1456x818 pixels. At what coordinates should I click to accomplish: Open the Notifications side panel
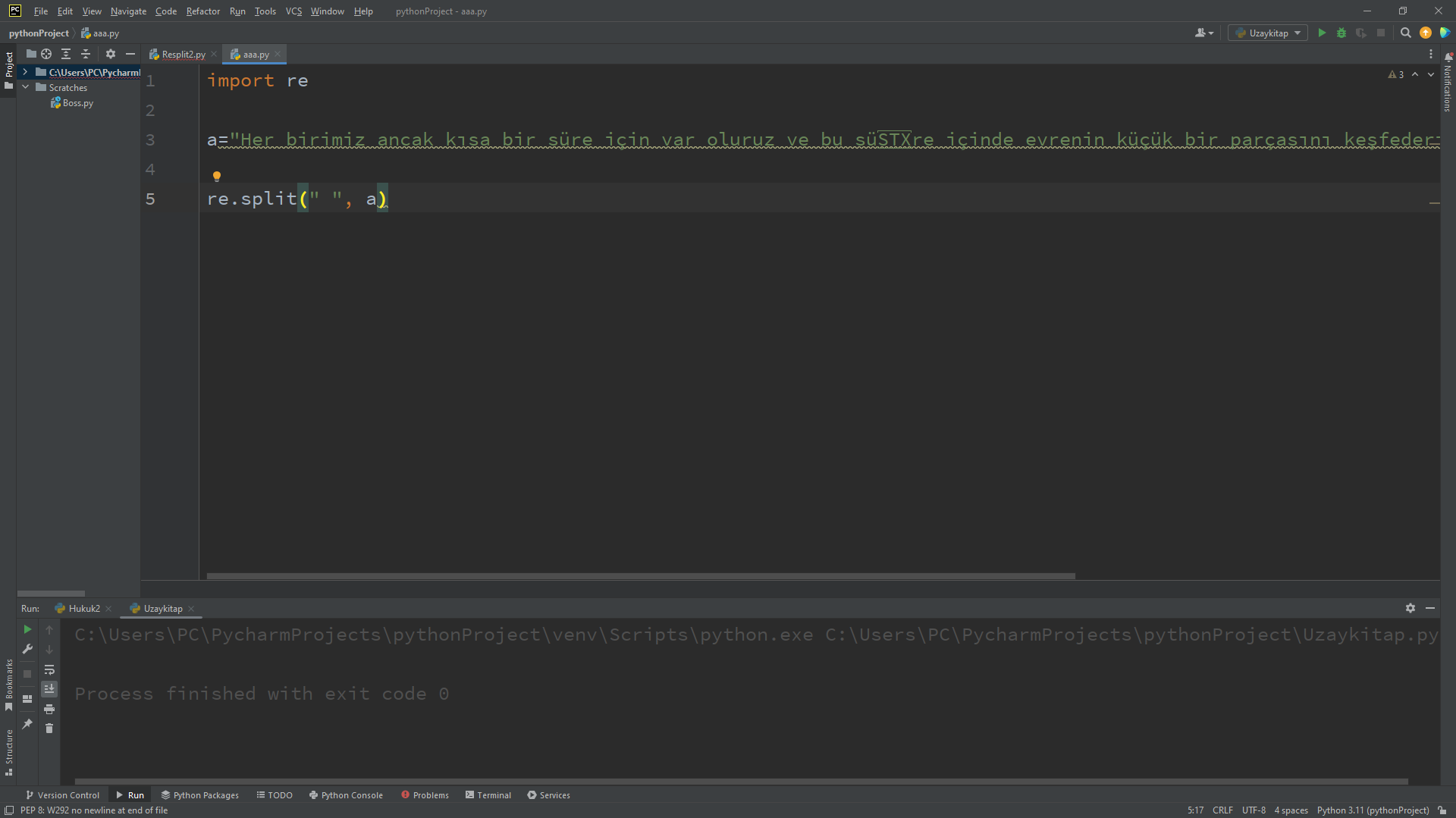point(1448,82)
